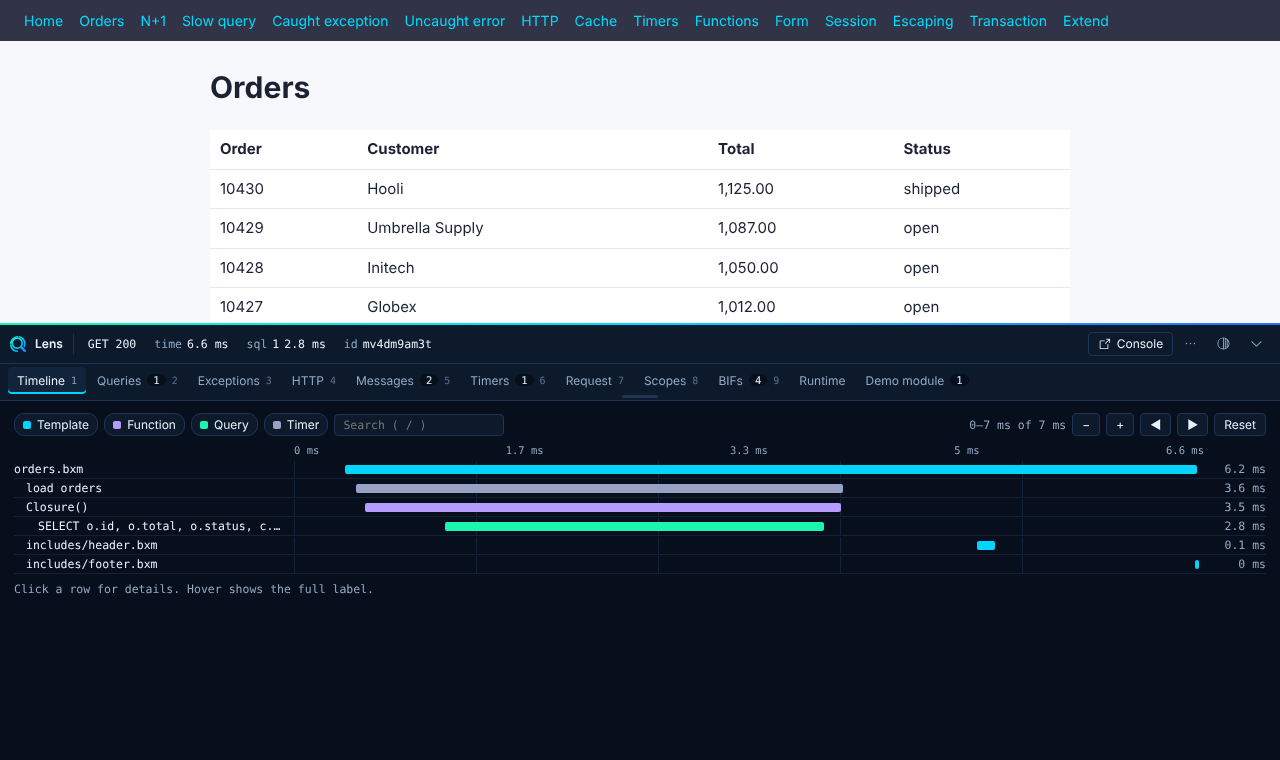Show the Messages tab

click(x=403, y=381)
